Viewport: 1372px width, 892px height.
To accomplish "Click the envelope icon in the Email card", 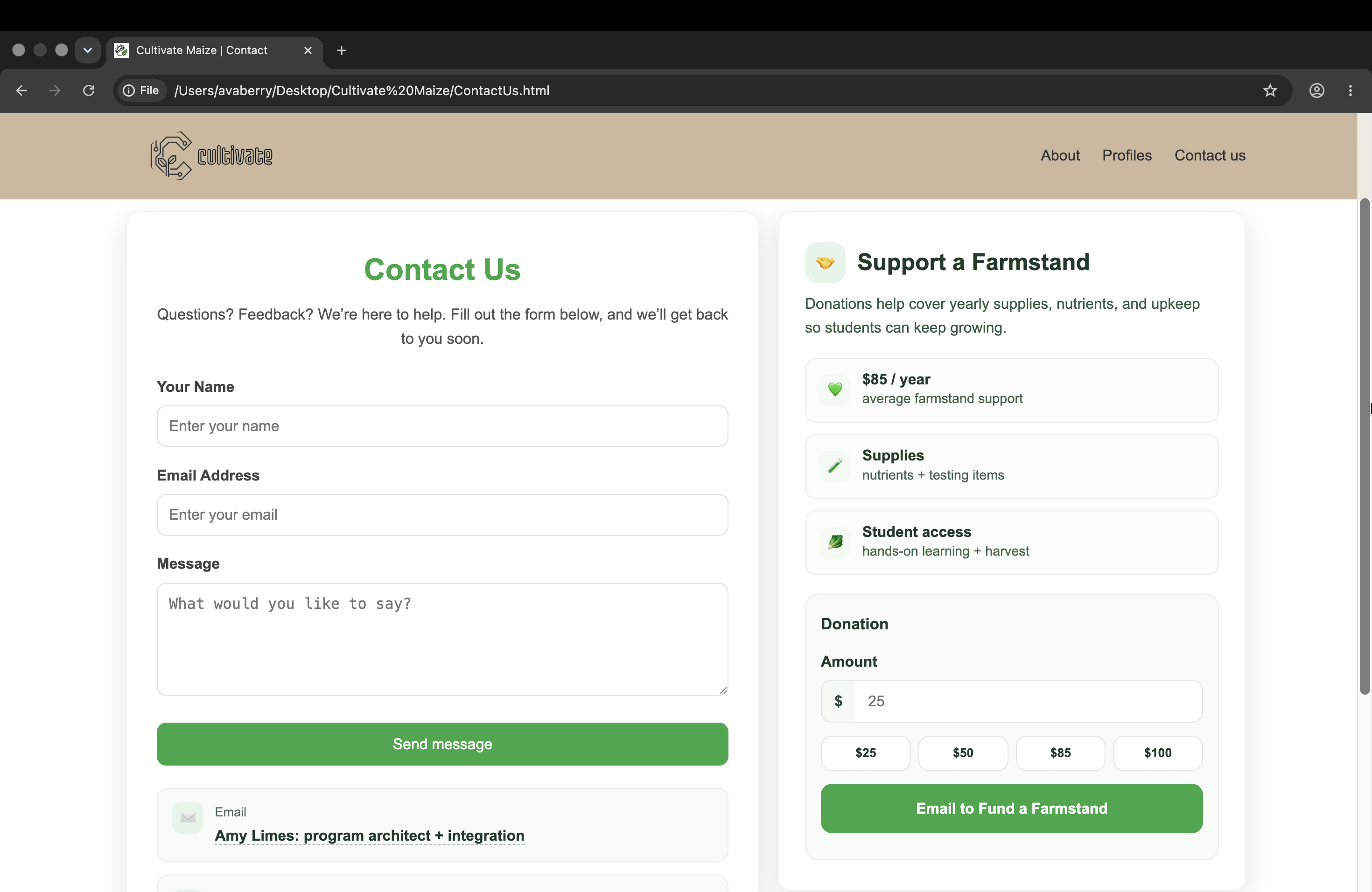I will coord(187,817).
